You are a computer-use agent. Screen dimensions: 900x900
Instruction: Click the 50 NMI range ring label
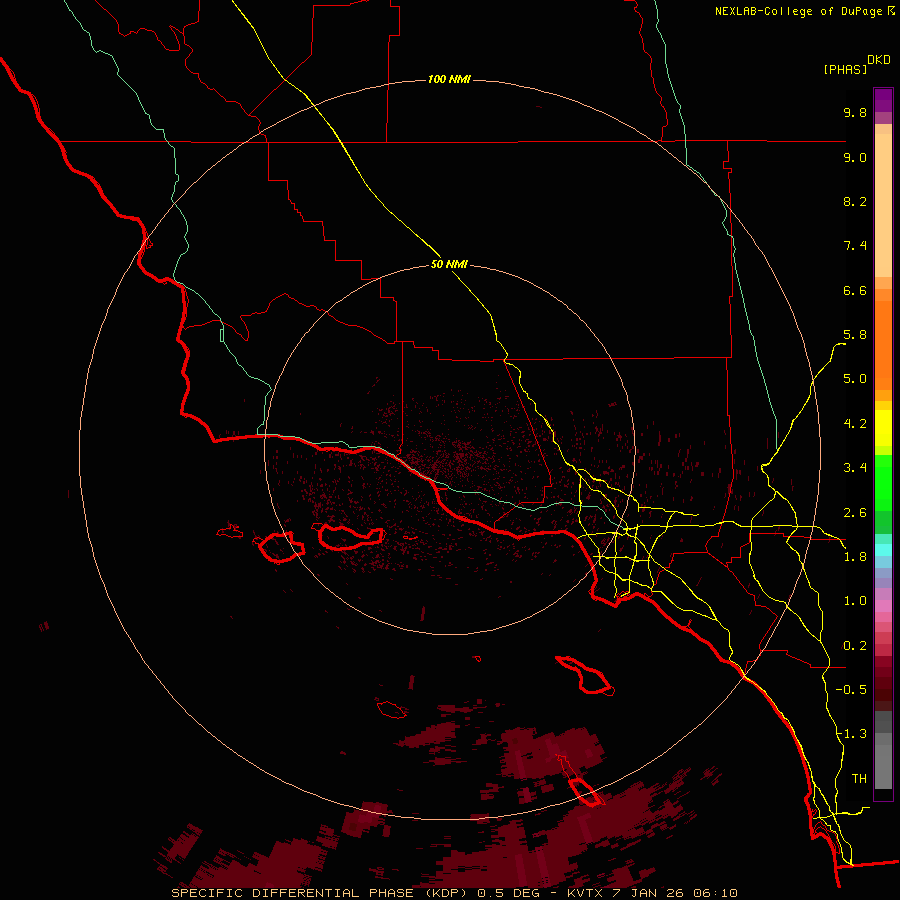pos(449,264)
